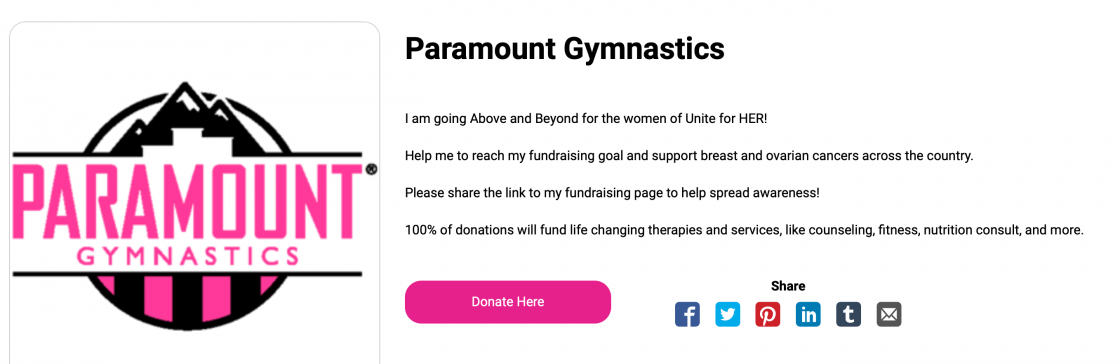Share via the LinkedIn icon
The width and height of the screenshot is (1120, 364).
[x=809, y=314]
